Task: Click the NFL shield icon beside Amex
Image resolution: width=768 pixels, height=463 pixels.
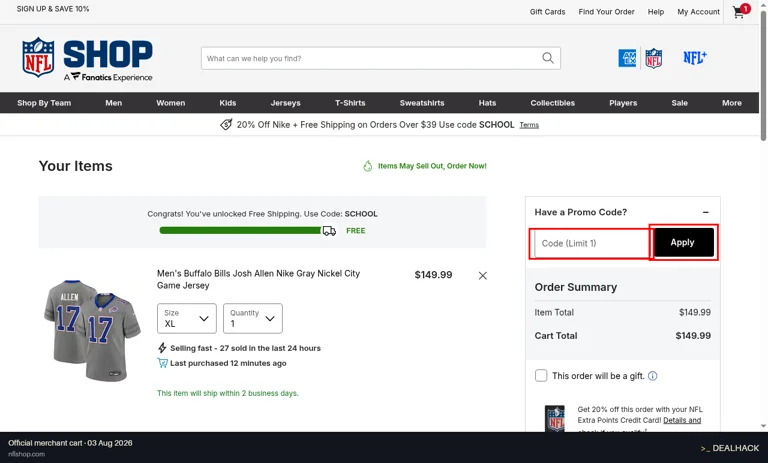Action: (653, 58)
